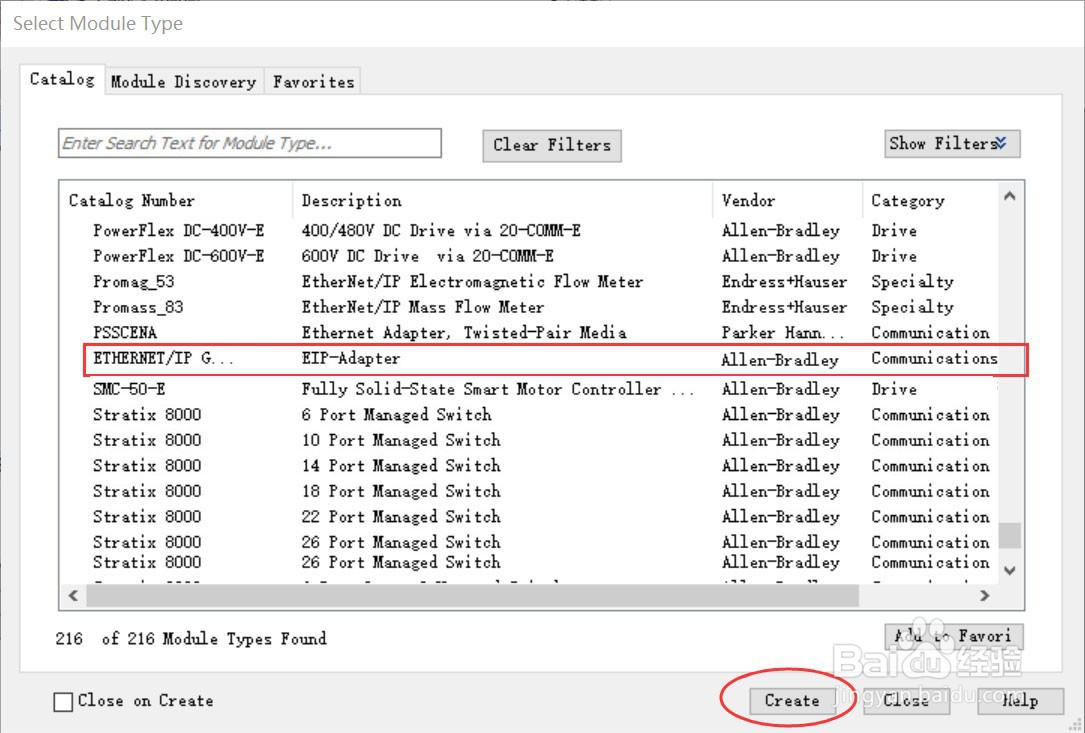Screen dimensions: 1085x733
Task: Enable the Close on Create checkbox
Action: coord(61,701)
